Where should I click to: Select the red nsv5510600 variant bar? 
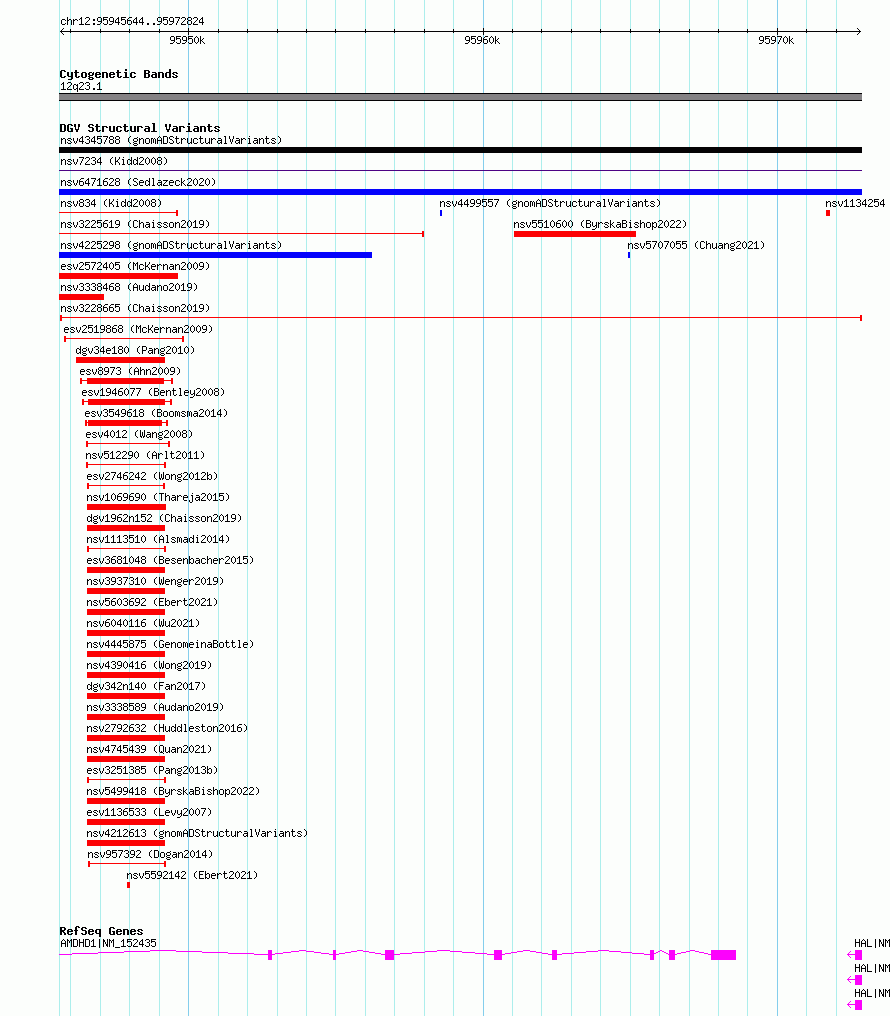click(x=575, y=234)
